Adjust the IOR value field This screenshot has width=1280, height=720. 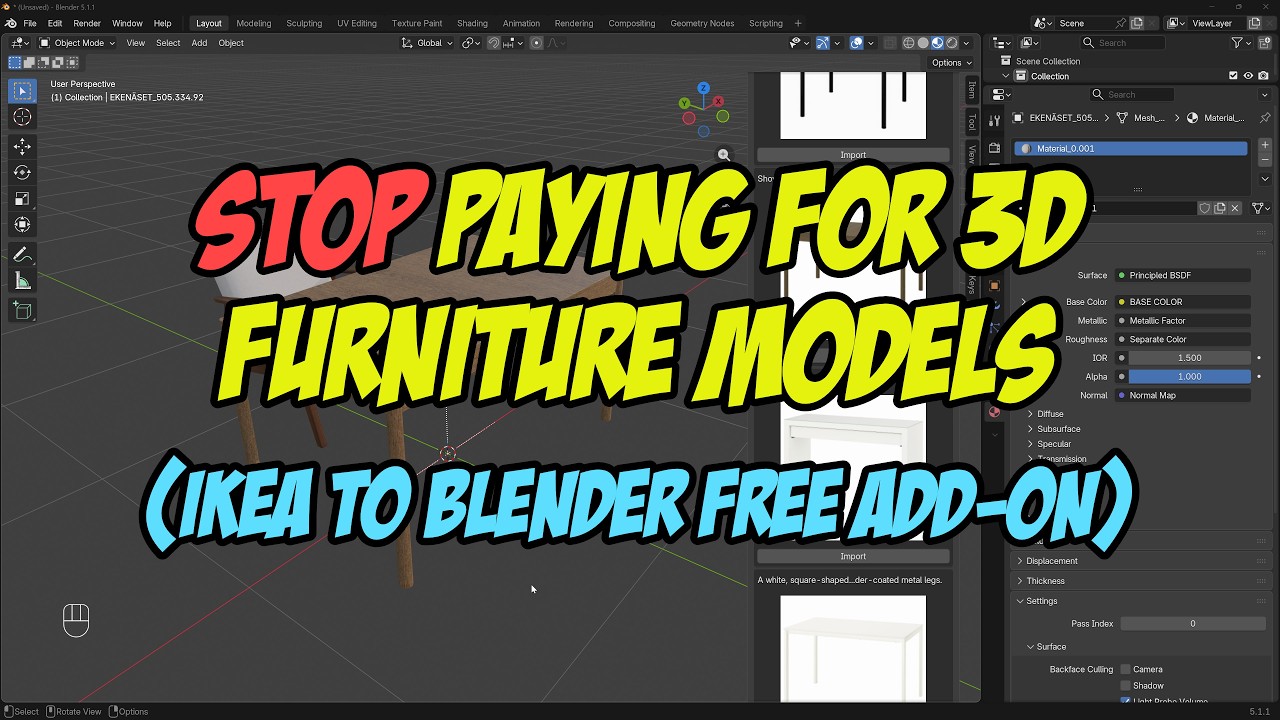coord(1189,357)
